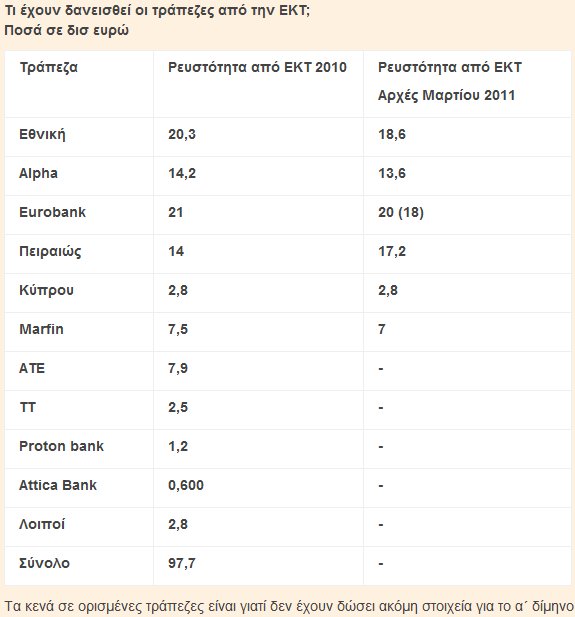Viewport: 575px width, 617px height.
Task: Select the 0,600 Attica Bank value
Action: coord(186,486)
